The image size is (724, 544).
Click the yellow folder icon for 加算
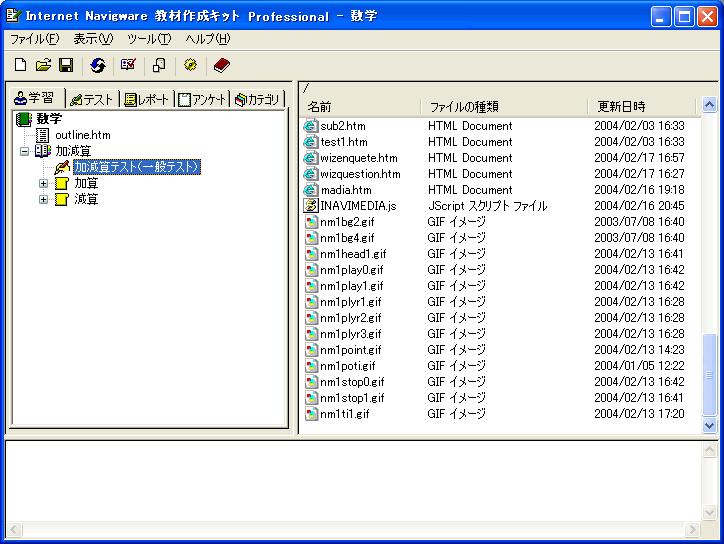click(x=61, y=183)
